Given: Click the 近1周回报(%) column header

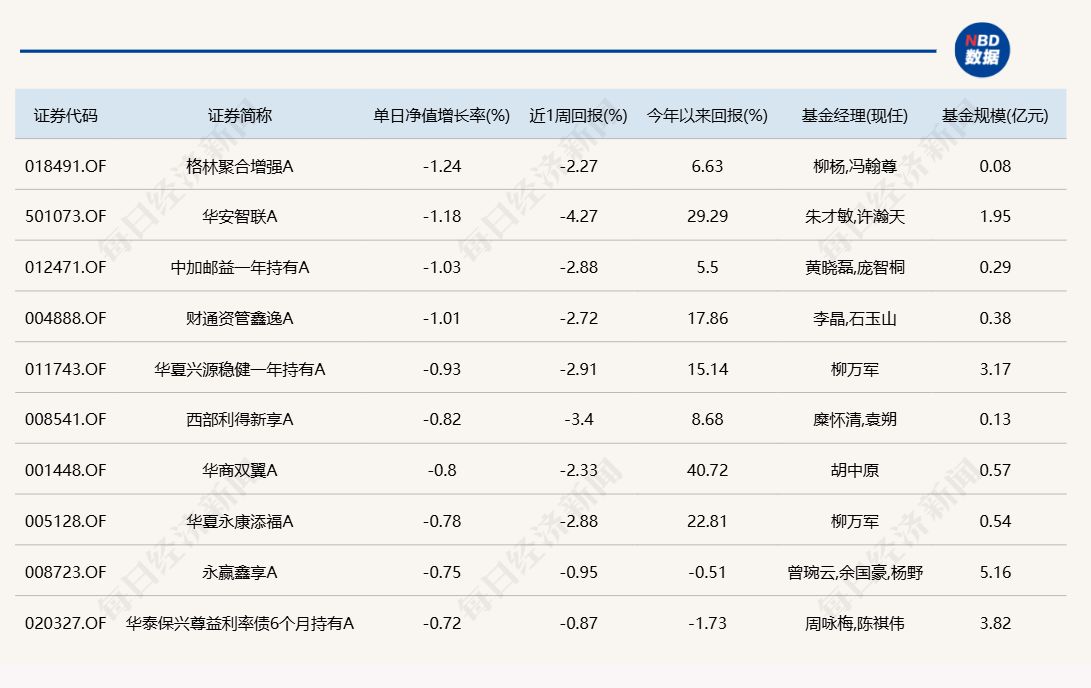Looking at the screenshot, I should pos(578,115).
